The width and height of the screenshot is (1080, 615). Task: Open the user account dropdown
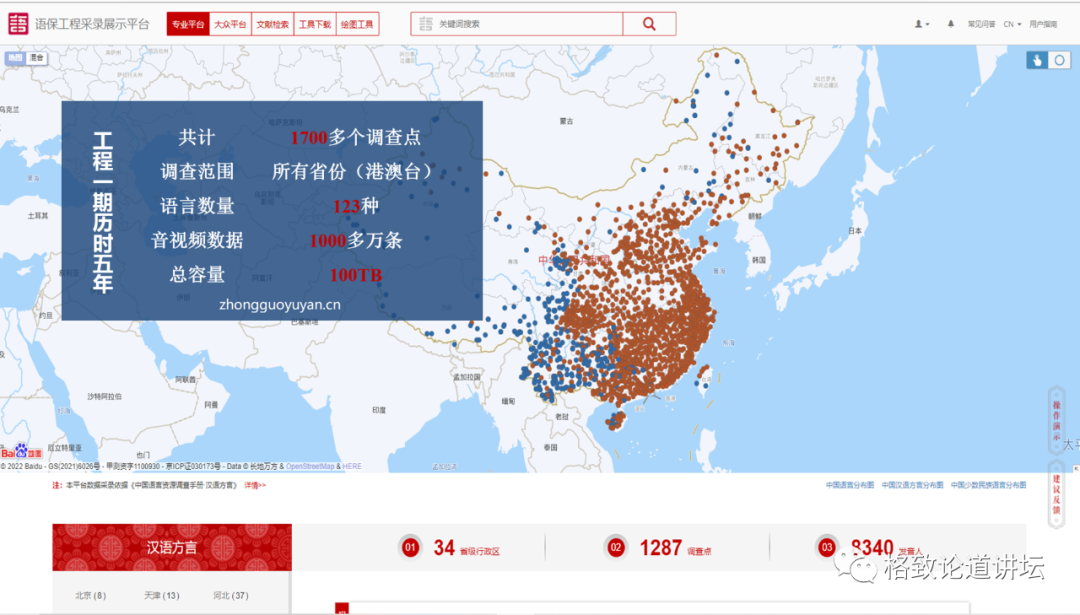click(922, 24)
